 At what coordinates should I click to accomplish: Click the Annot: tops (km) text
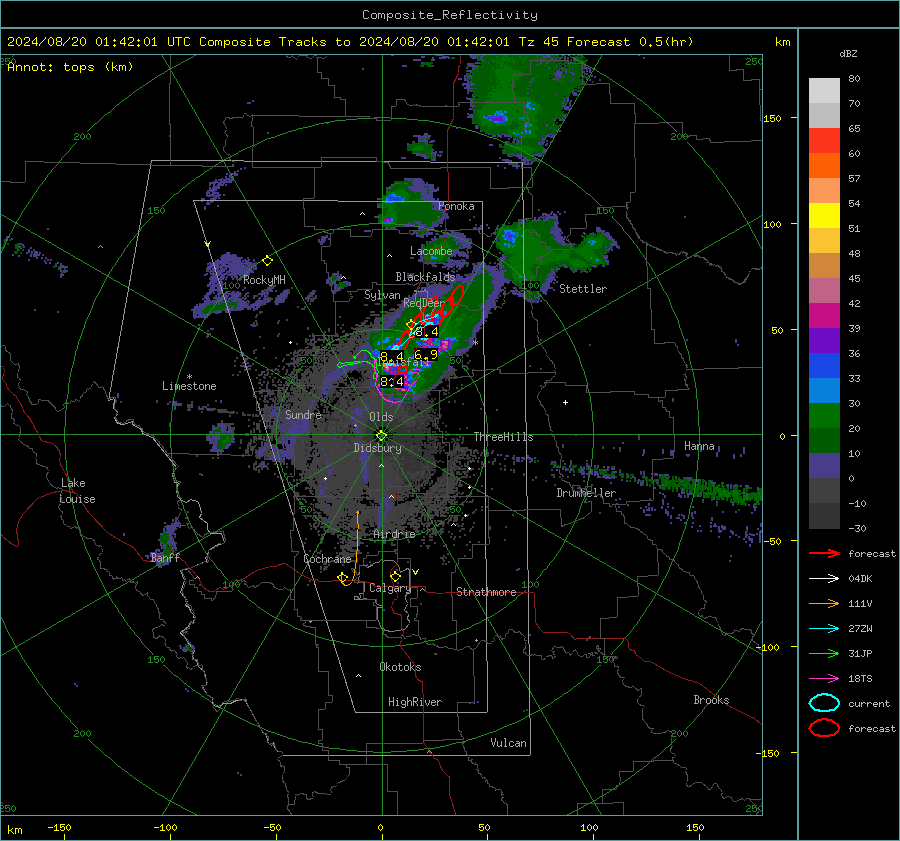[70, 67]
